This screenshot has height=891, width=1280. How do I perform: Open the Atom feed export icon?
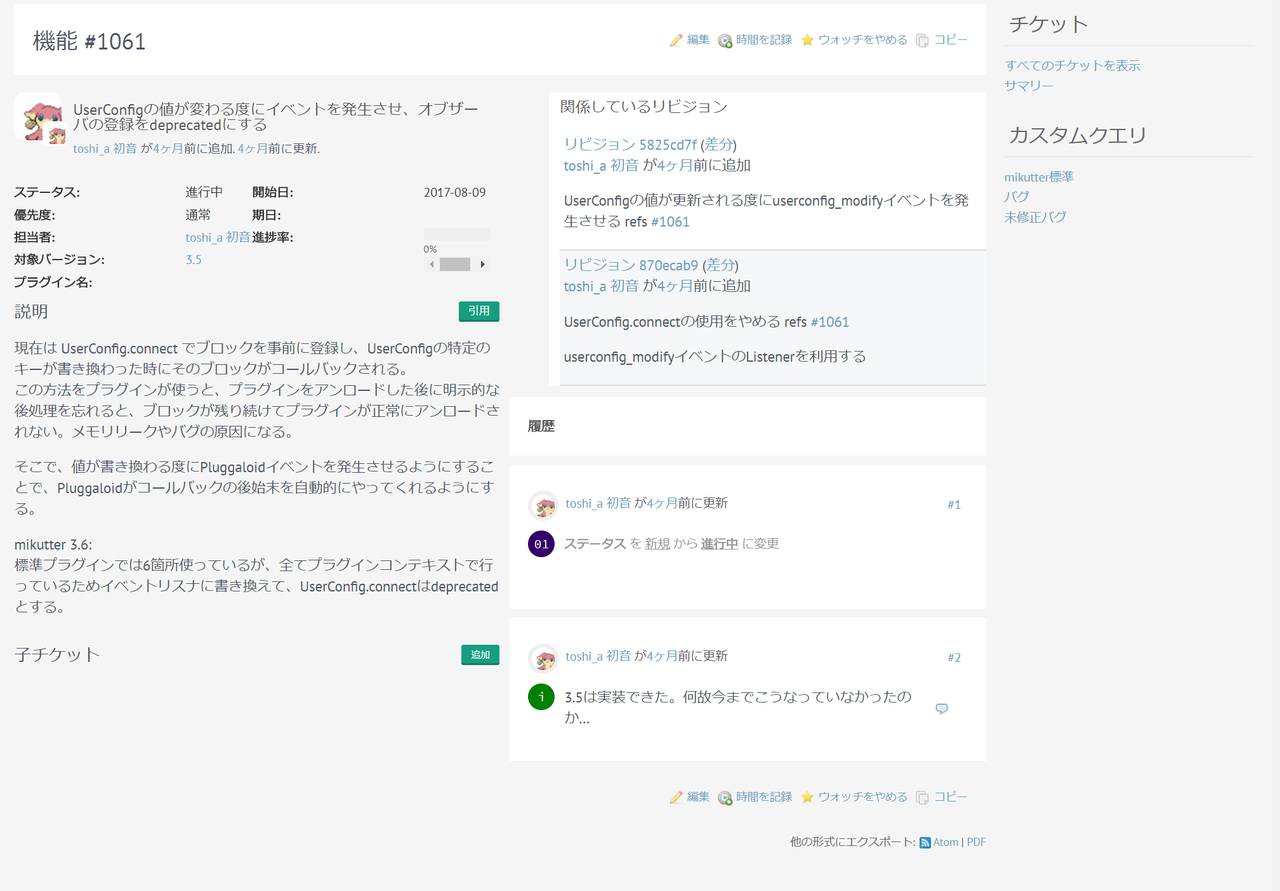(925, 843)
